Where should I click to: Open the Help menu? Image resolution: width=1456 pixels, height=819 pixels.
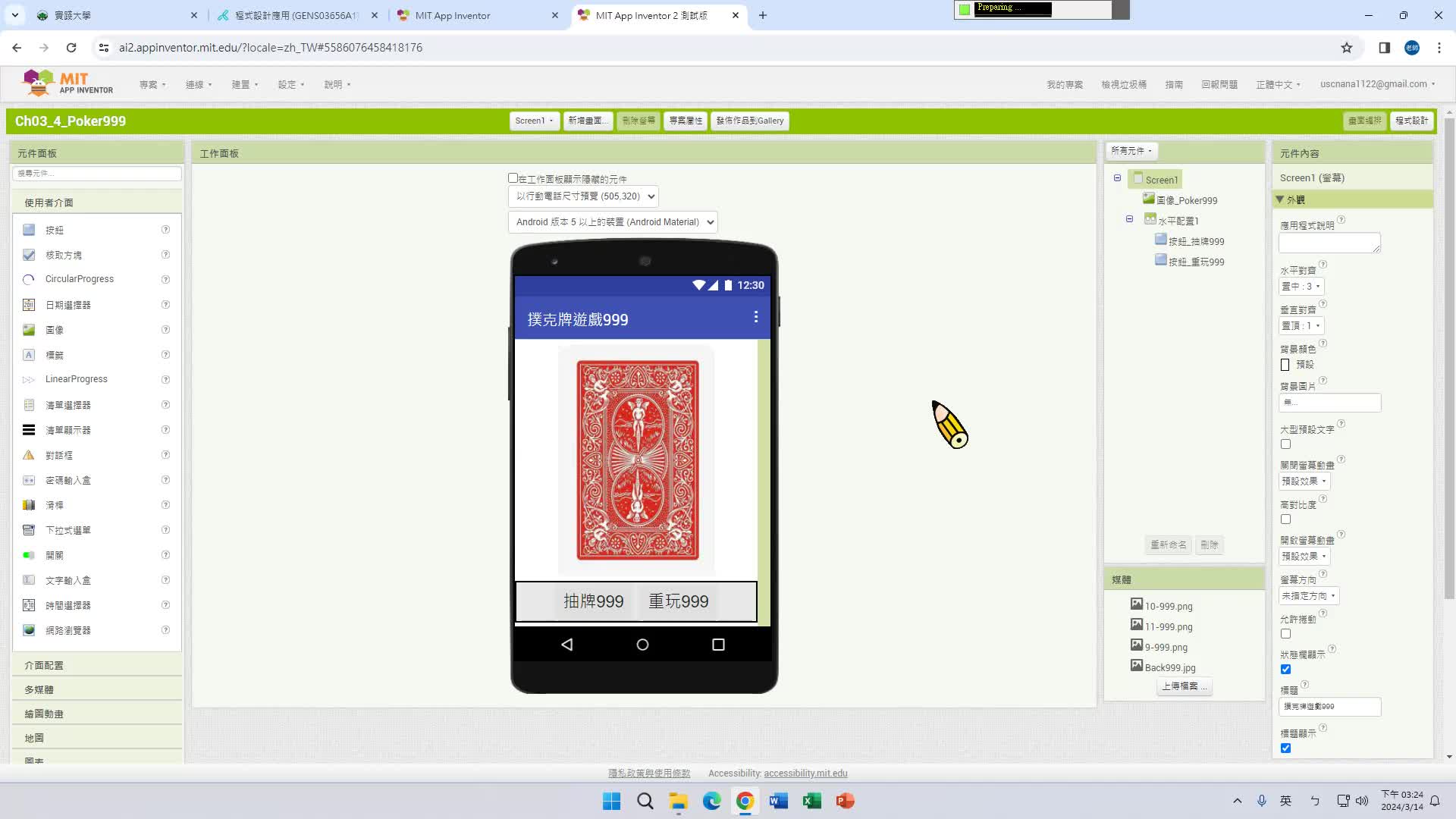[337, 85]
